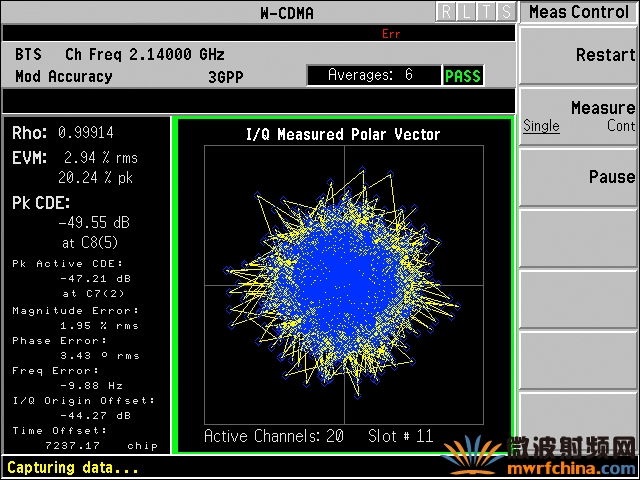Viewport: 640px width, 480px height.
Task: Click the I/Q Measured Polar Vector plot
Action: (344, 284)
